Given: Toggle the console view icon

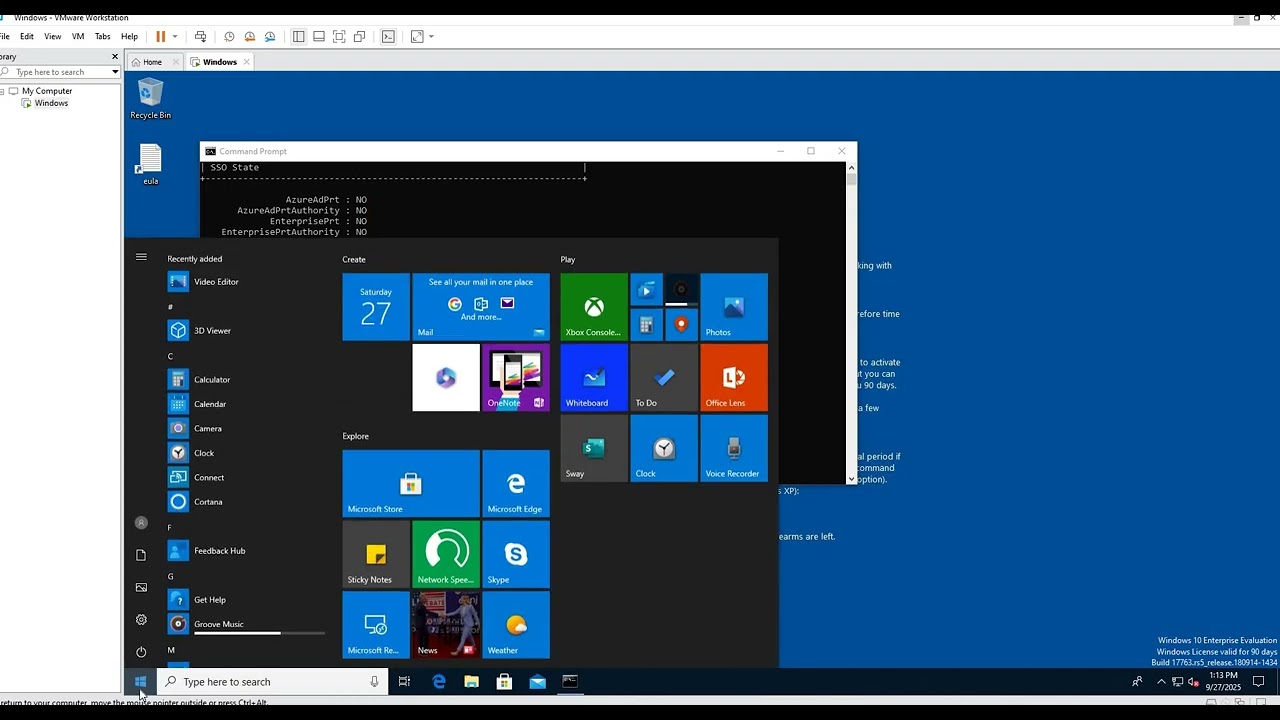Looking at the screenshot, I should tap(388, 36).
